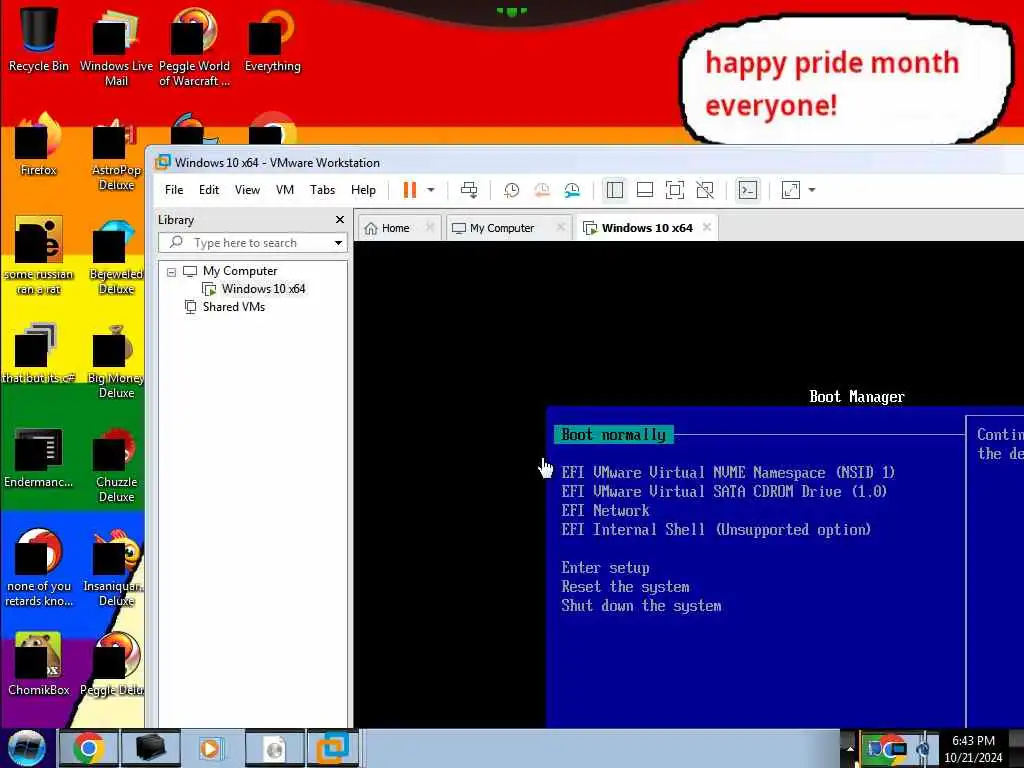Select Shut down the system

pos(641,605)
